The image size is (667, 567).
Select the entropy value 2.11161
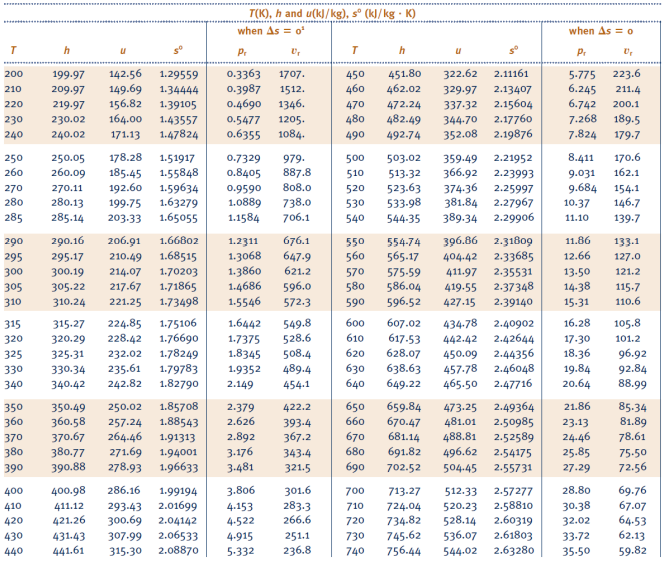click(x=511, y=74)
